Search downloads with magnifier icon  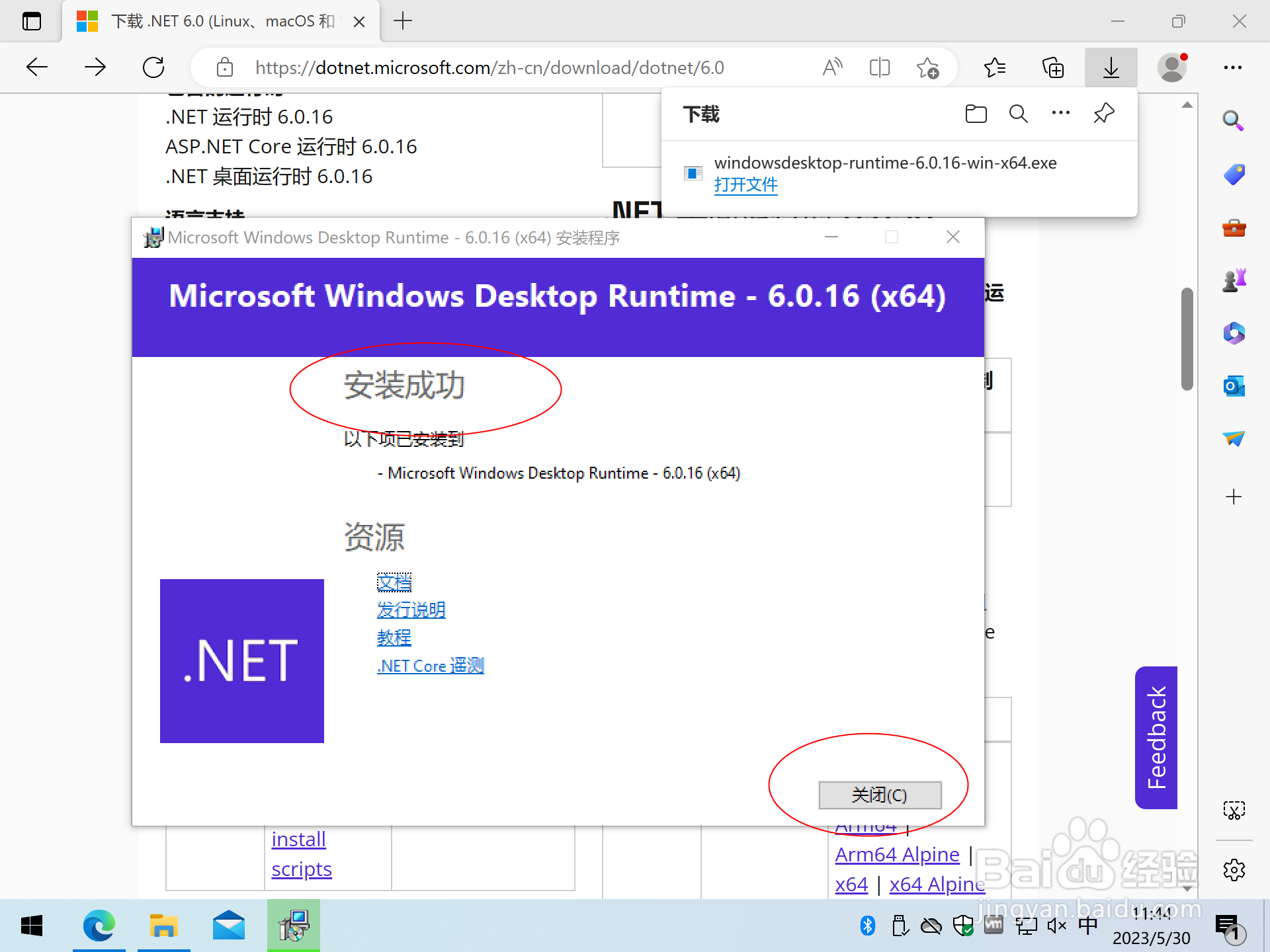[x=1018, y=114]
